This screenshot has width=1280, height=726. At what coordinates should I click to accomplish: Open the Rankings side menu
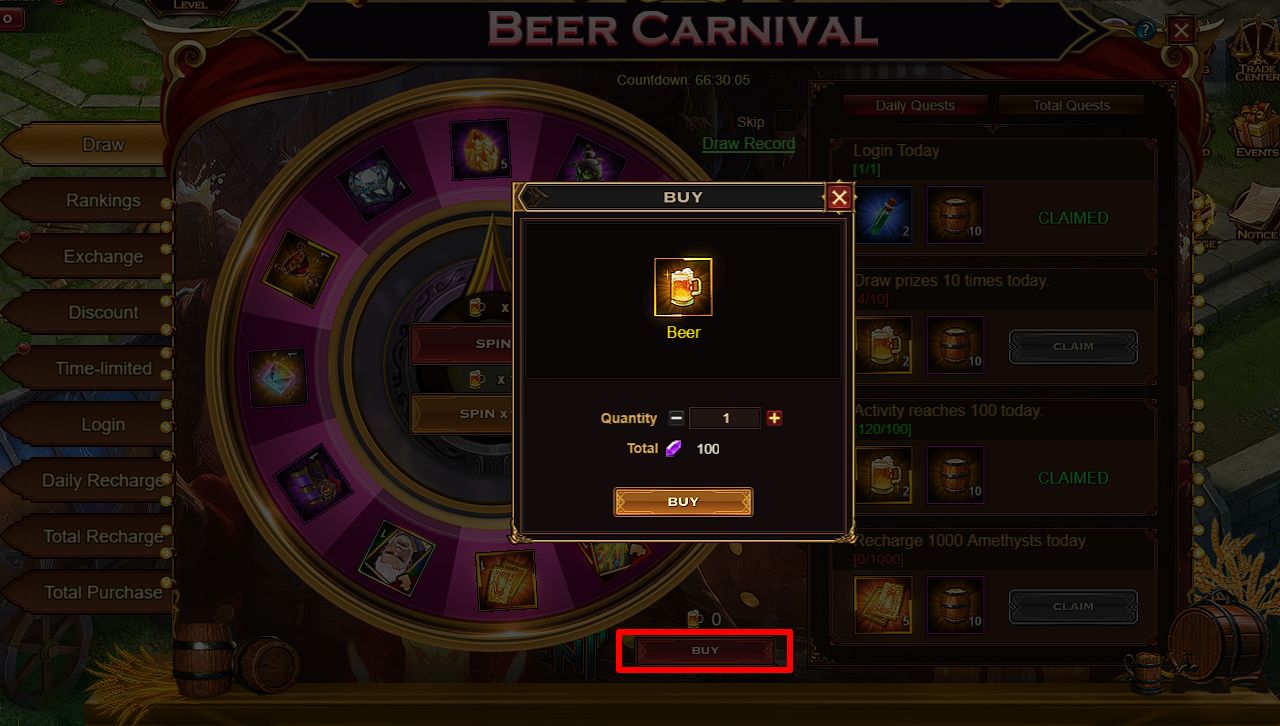[103, 200]
